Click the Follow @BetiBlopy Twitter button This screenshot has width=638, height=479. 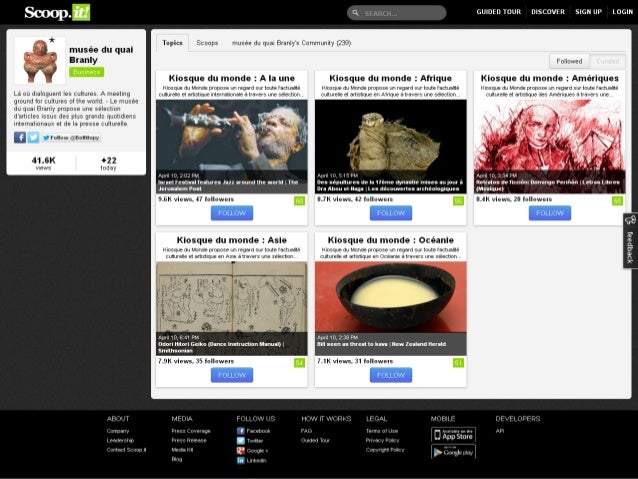coord(71,138)
